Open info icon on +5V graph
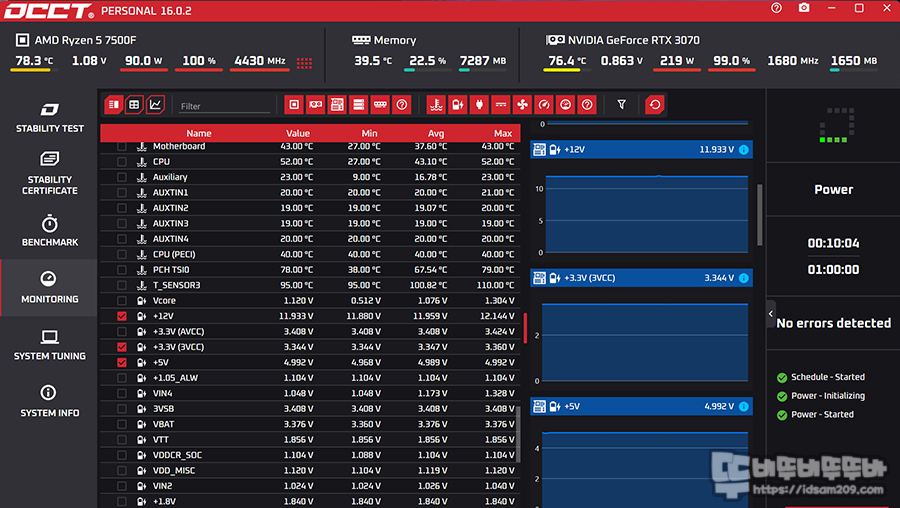The height and width of the screenshot is (508, 900). point(744,406)
